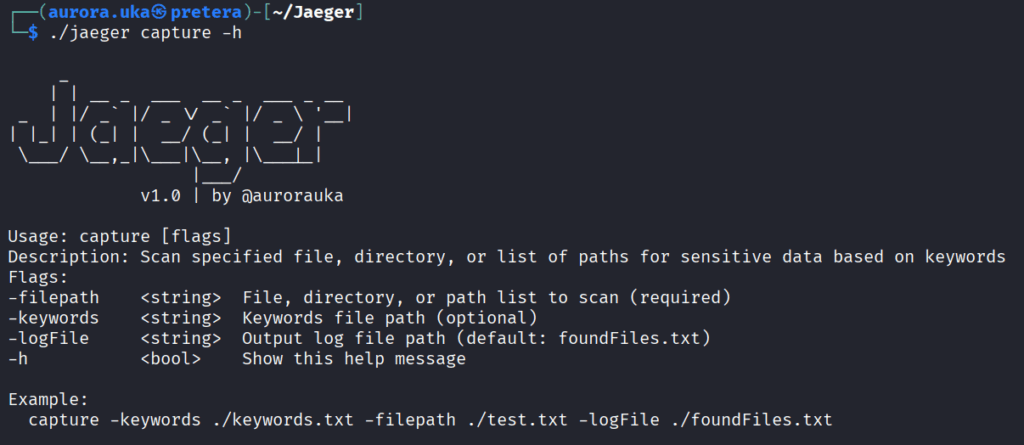The image size is (1024, 445).
Task: Click the v1.0 version text
Action: [x=160, y=196]
